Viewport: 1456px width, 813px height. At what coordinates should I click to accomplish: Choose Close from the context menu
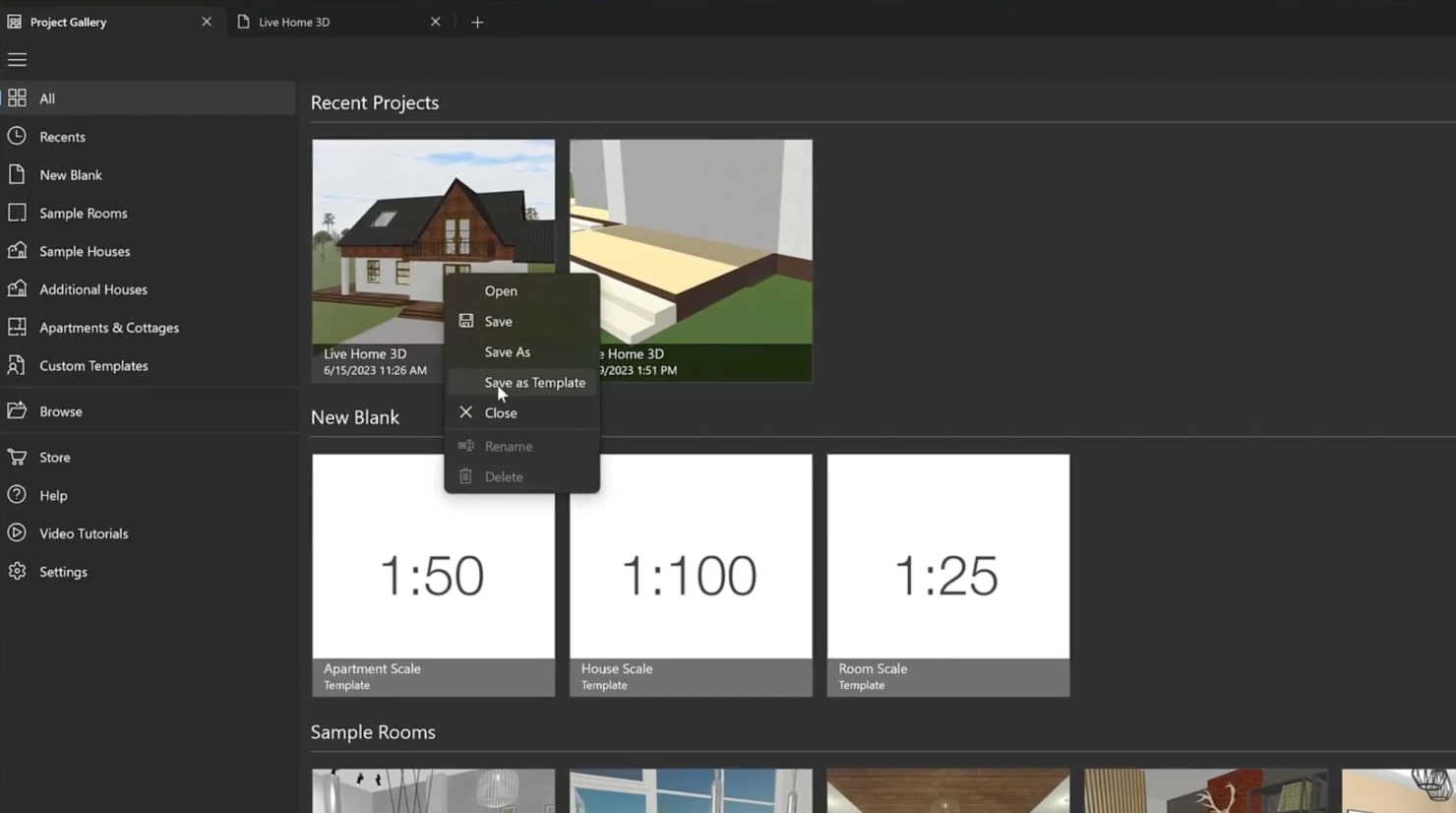(x=522, y=412)
